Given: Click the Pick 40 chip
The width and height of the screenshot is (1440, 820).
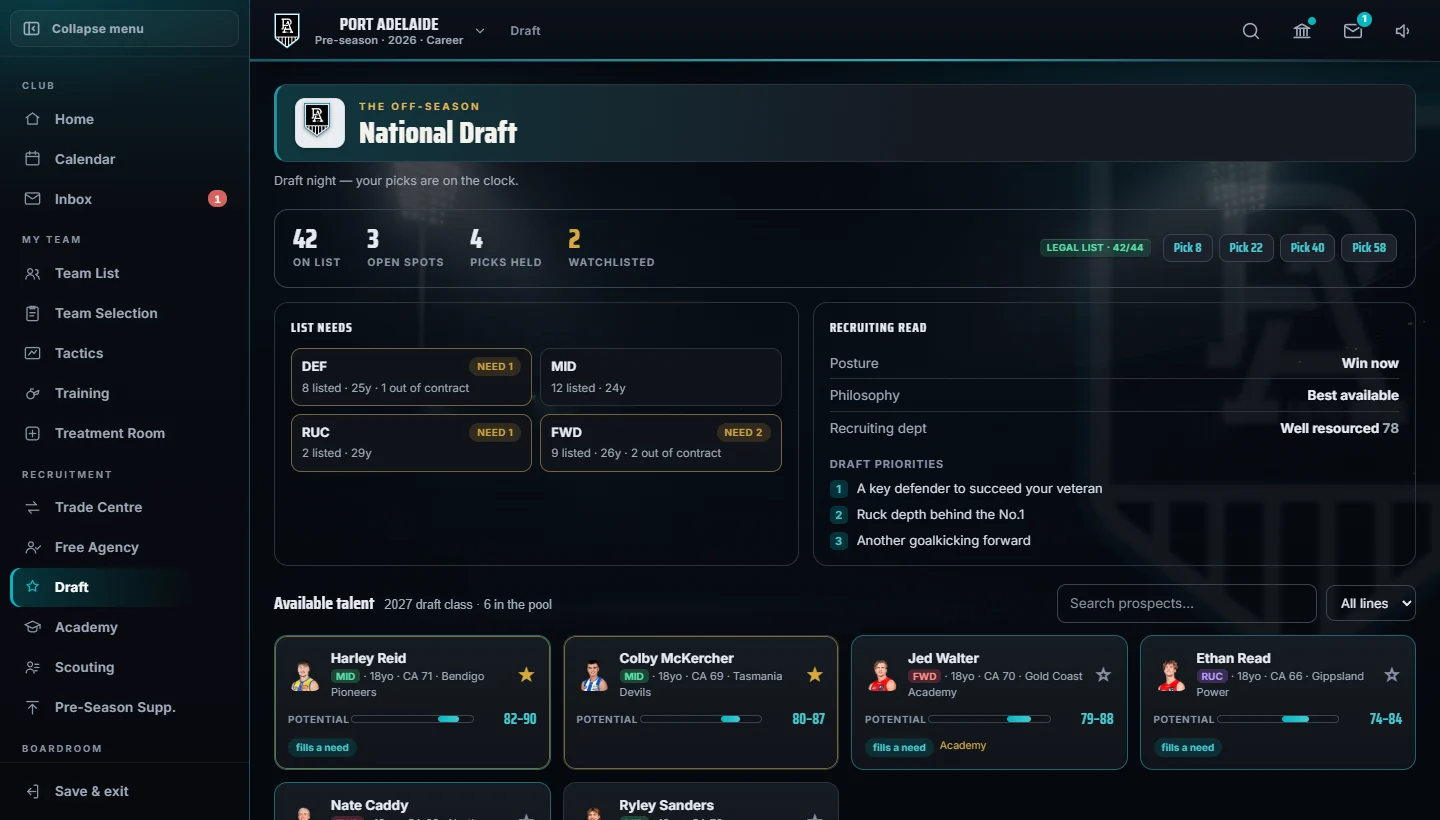Looking at the screenshot, I should click(x=1307, y=248).
